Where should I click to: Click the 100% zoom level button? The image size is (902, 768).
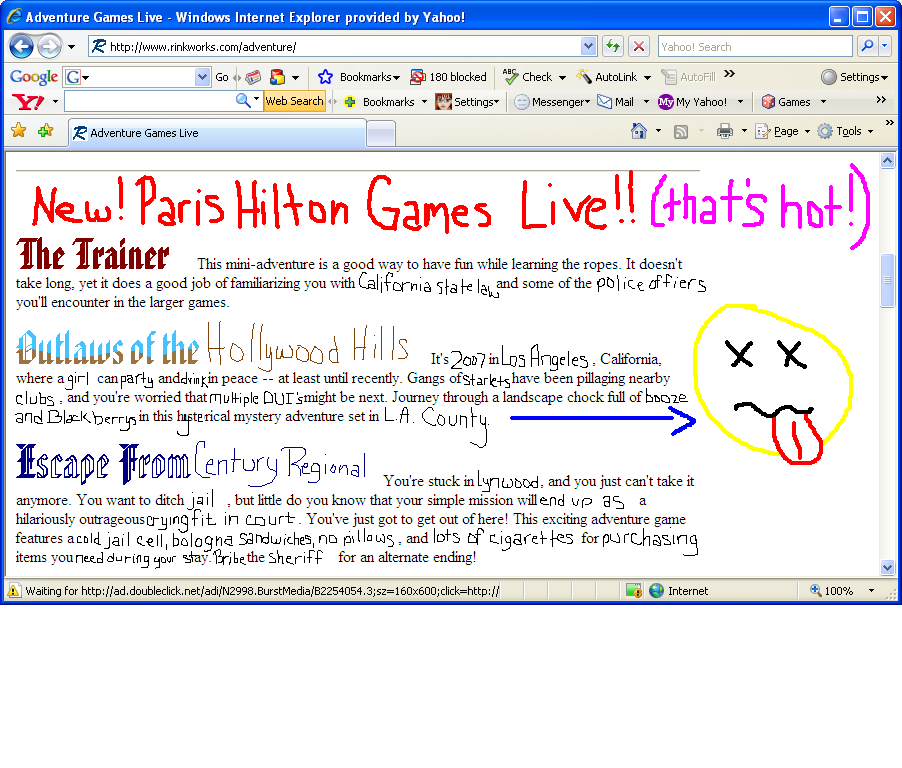(x=831, y=590)
